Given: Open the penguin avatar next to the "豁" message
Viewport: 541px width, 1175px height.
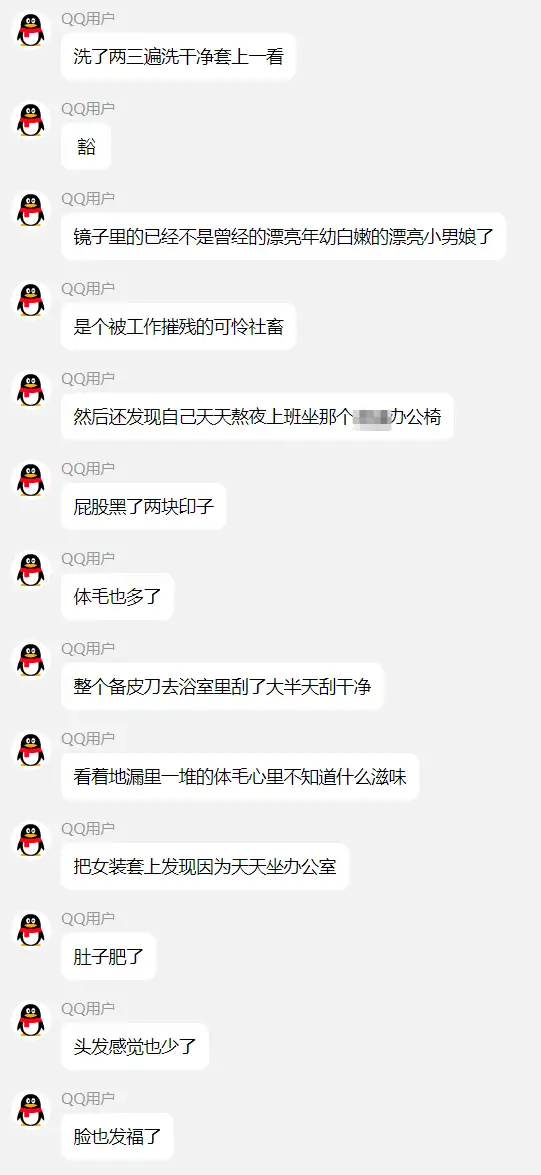Looking at the screenshot, I should (x=31, y=120).
